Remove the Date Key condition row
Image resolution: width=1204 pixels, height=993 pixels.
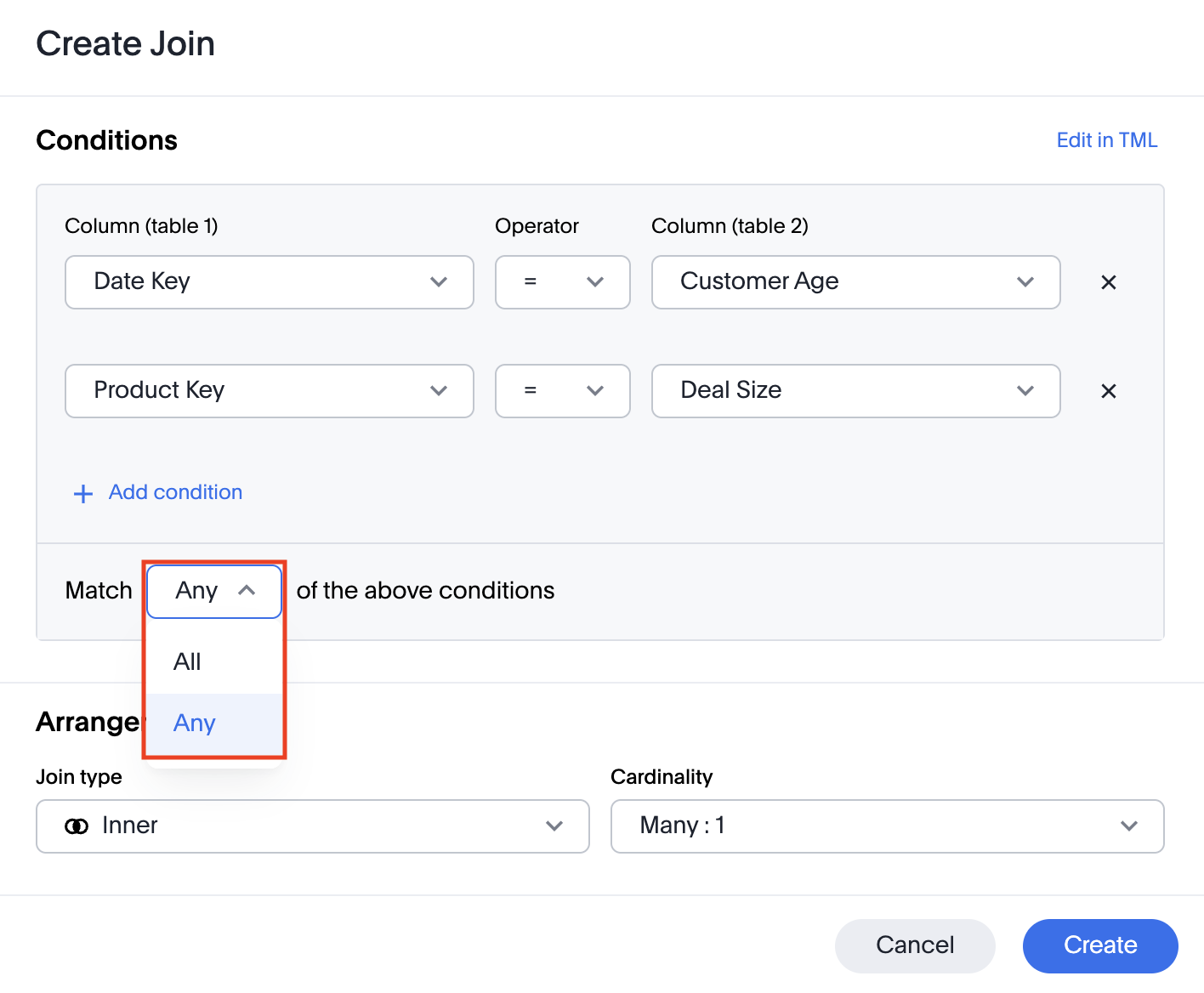(1108, 282)
